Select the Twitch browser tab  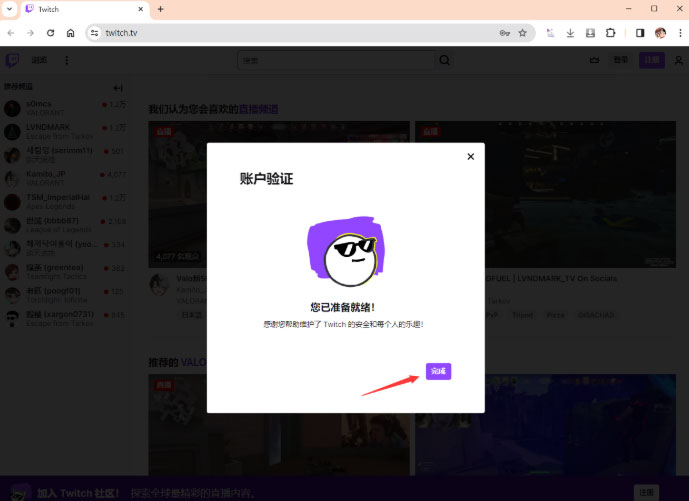coord(83,9)
